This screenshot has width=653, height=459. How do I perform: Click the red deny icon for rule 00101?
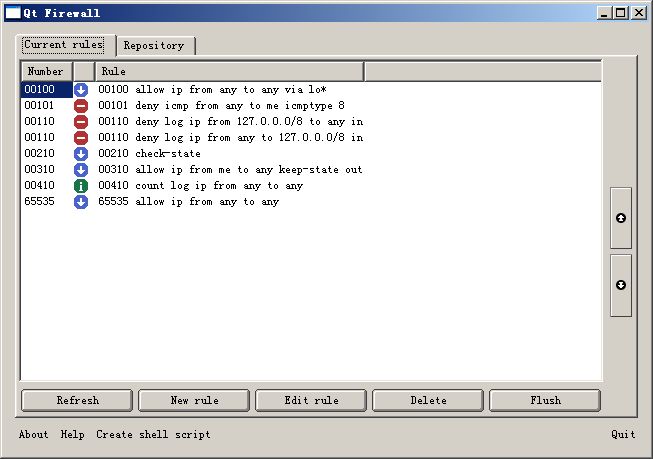[81, 106]
